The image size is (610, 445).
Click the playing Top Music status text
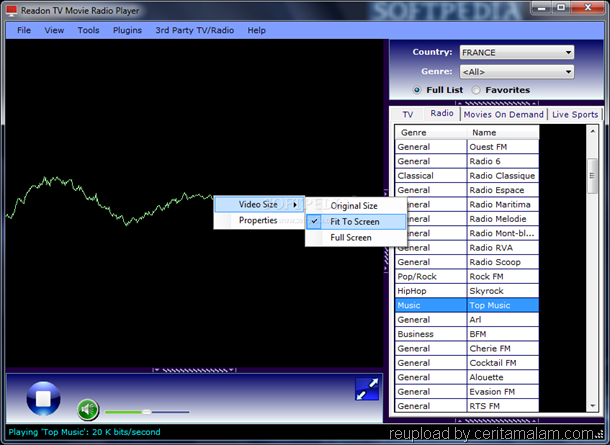tap(84, 432)
